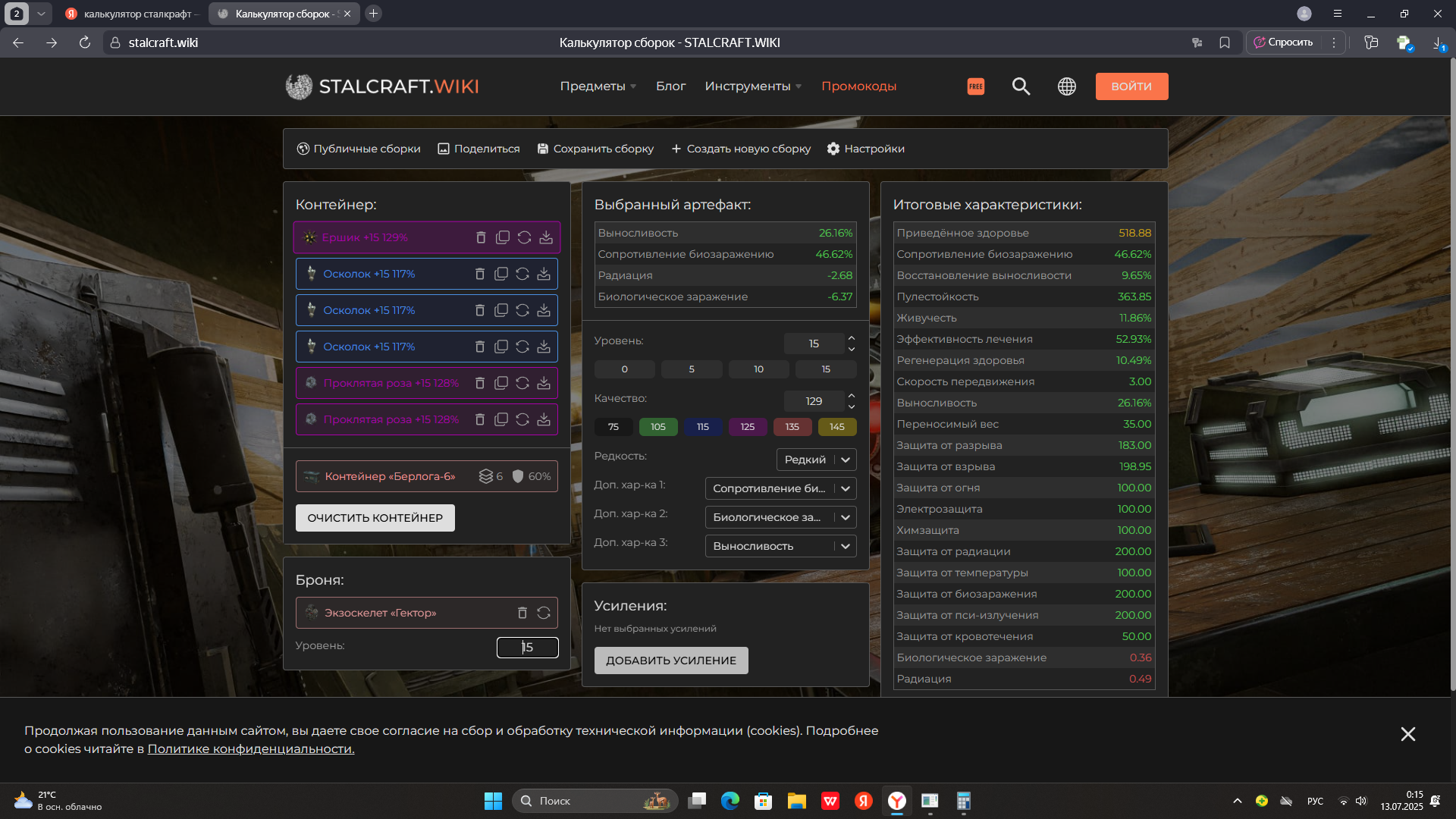
Task: Open Настройки of the calculator
Action: pos(865,149)
